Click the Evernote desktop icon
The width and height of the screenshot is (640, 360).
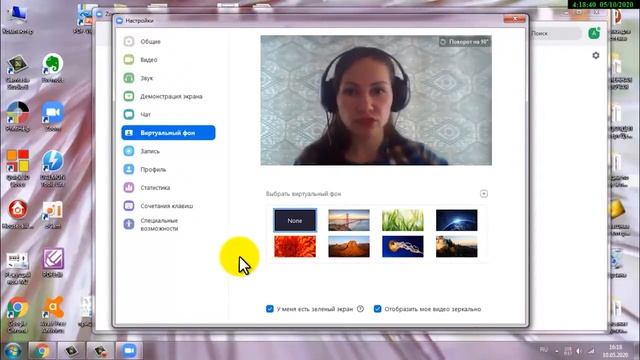pyautogui.click(x=52, y=69)
